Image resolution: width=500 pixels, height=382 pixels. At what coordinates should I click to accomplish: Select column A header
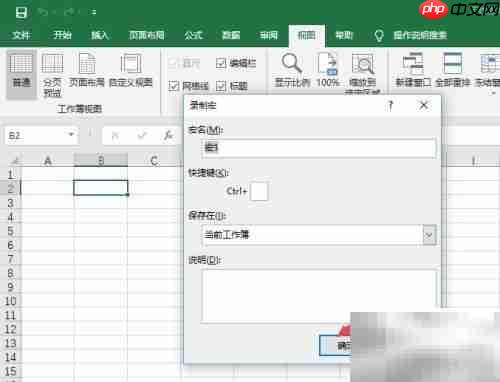[x=48, y=161]
